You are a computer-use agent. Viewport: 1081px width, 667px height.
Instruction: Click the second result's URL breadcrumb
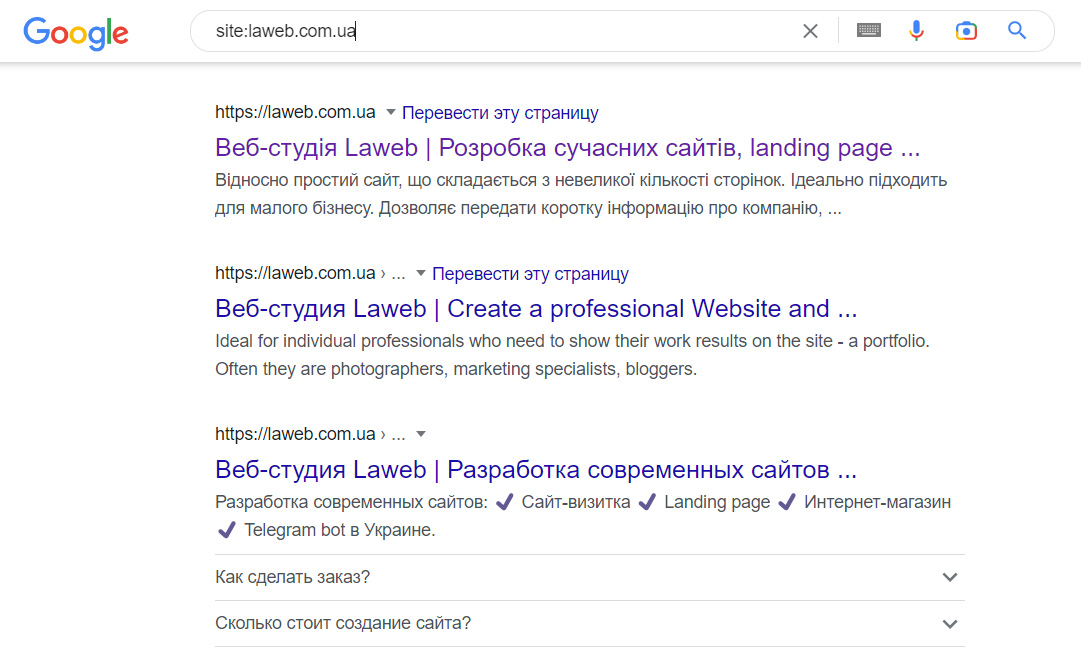click(x=310, y=273)
